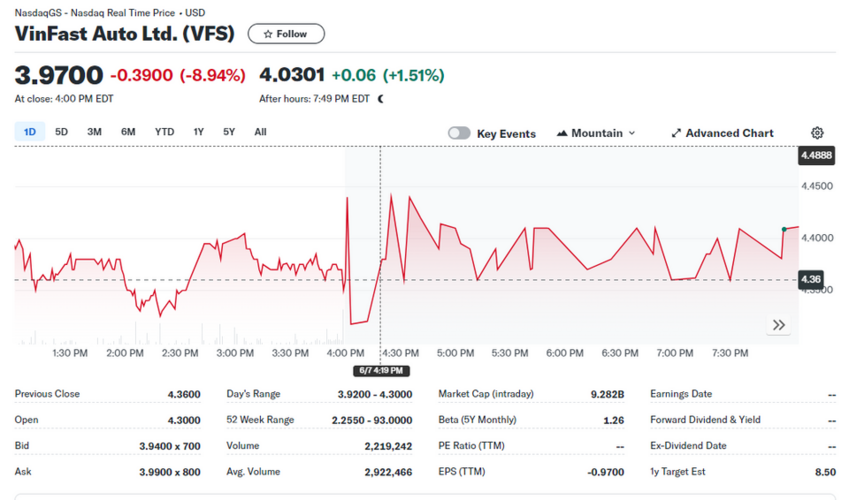This screenshot has height=500, width=849.
Task: Click Market Cap value 9.282B
Action: pos(607,394)
